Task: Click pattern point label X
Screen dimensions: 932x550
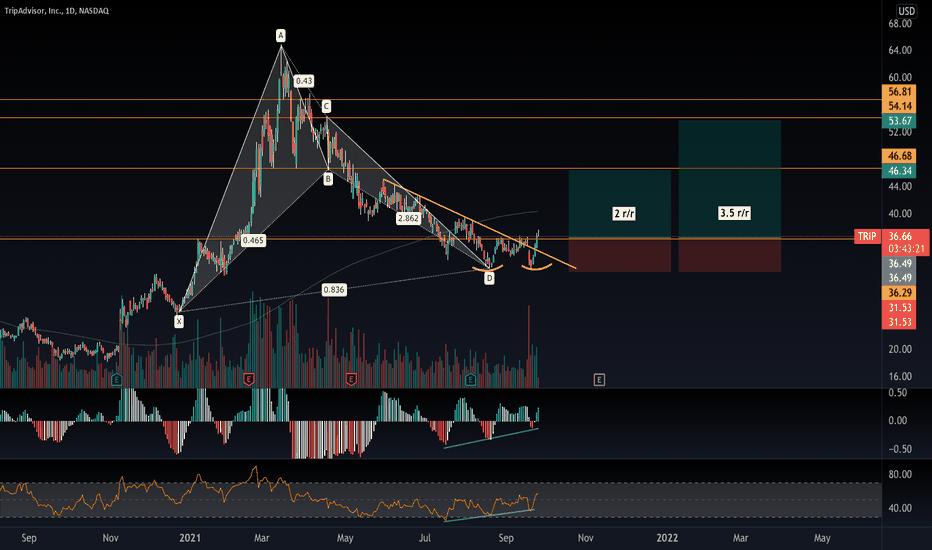Action: click(x=179, y=322)
